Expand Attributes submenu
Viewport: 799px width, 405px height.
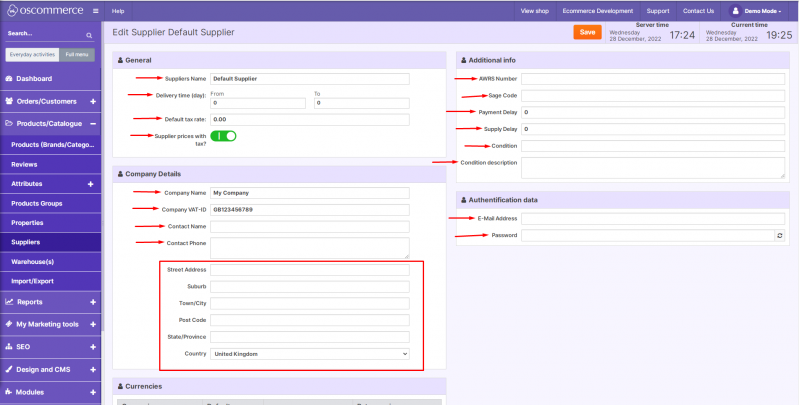coord(91,184)
